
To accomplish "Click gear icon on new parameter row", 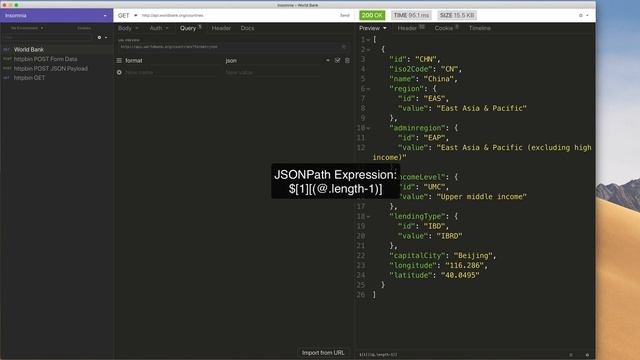I will (119, 72).
